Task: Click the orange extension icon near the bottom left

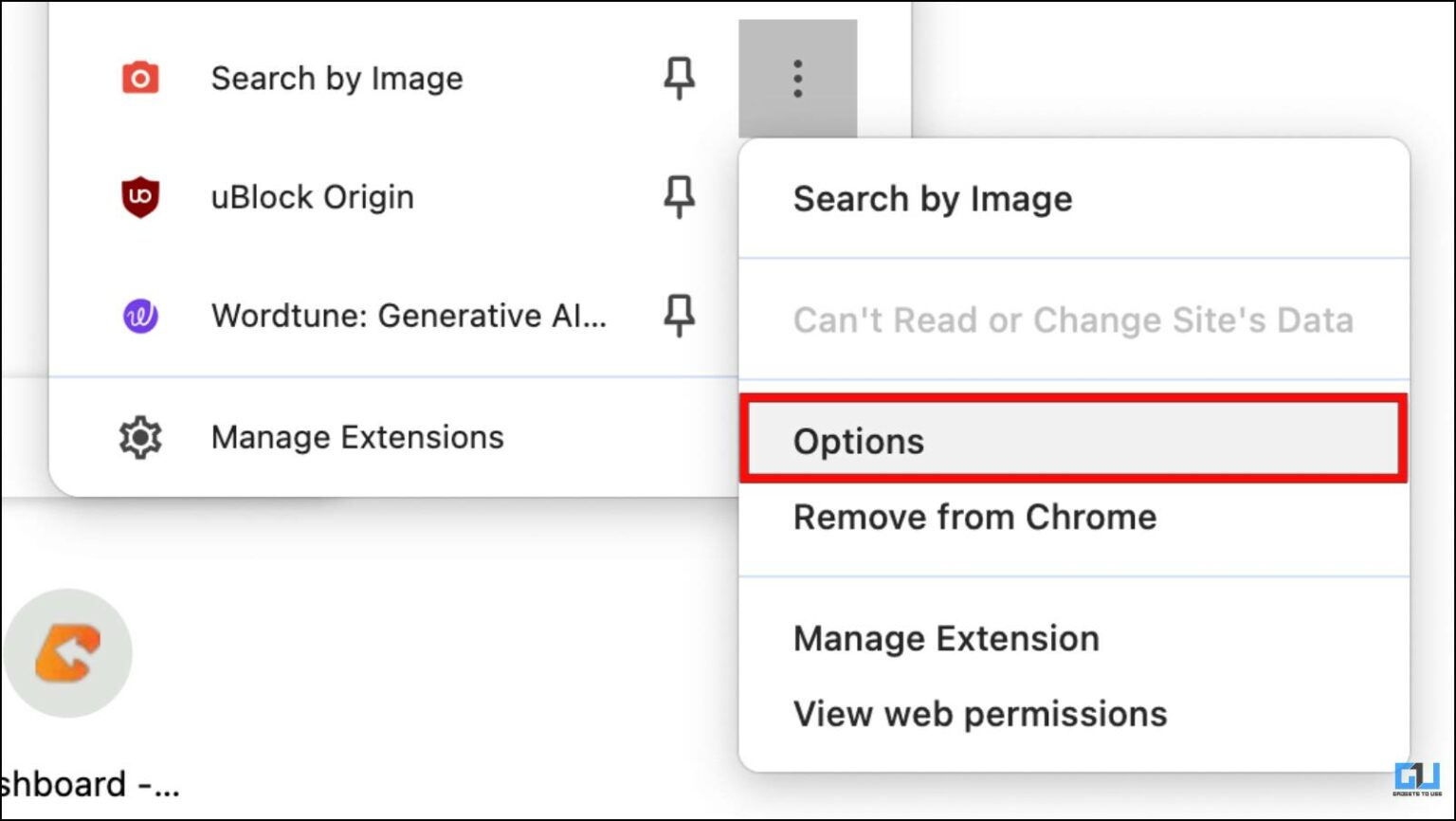Action: [66, 651]
